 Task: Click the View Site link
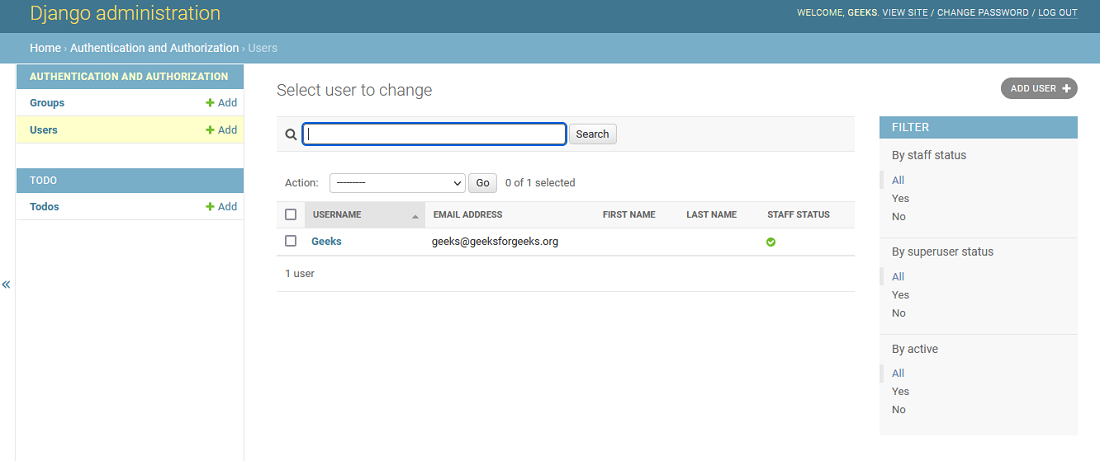tap(905, 13)
